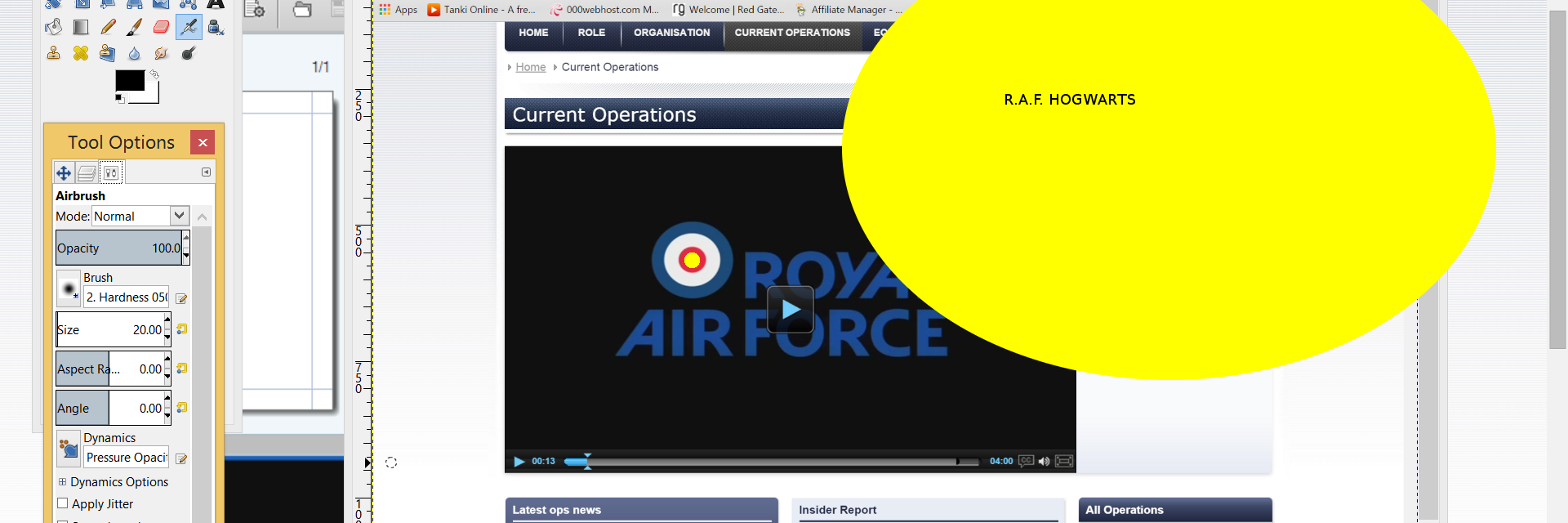This screenshot has width=1568, height=523.
Task: Select the Ink tool
Action: coord(216,27)
